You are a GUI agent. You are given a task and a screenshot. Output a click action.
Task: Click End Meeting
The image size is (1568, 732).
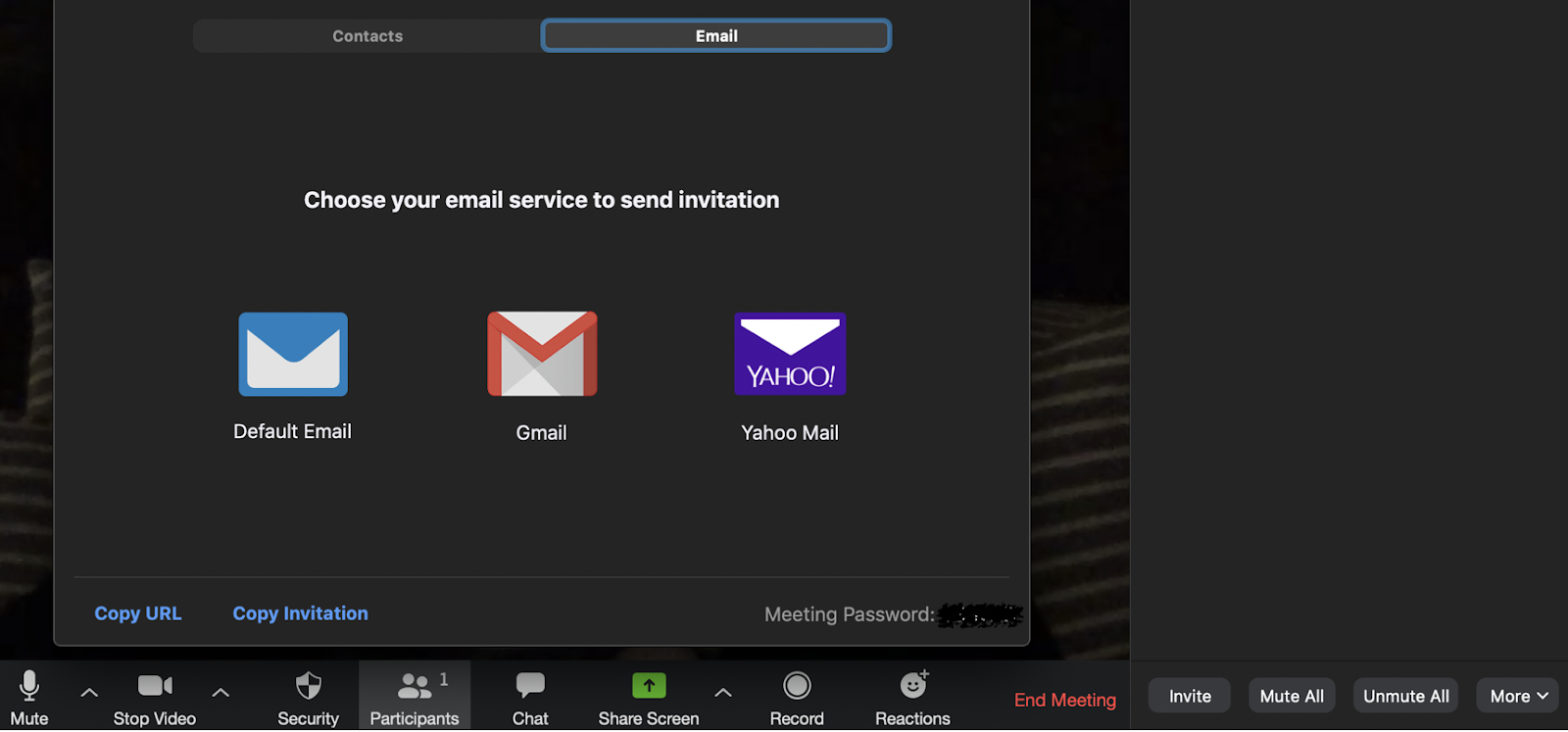click(x=1065, y=700)
